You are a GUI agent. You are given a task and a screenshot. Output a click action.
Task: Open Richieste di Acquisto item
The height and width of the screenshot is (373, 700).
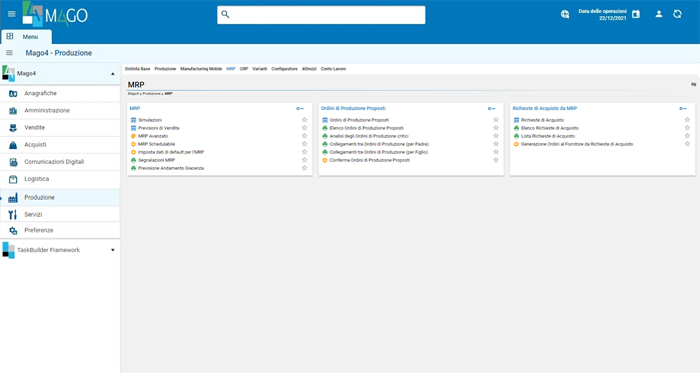point(542,120)
